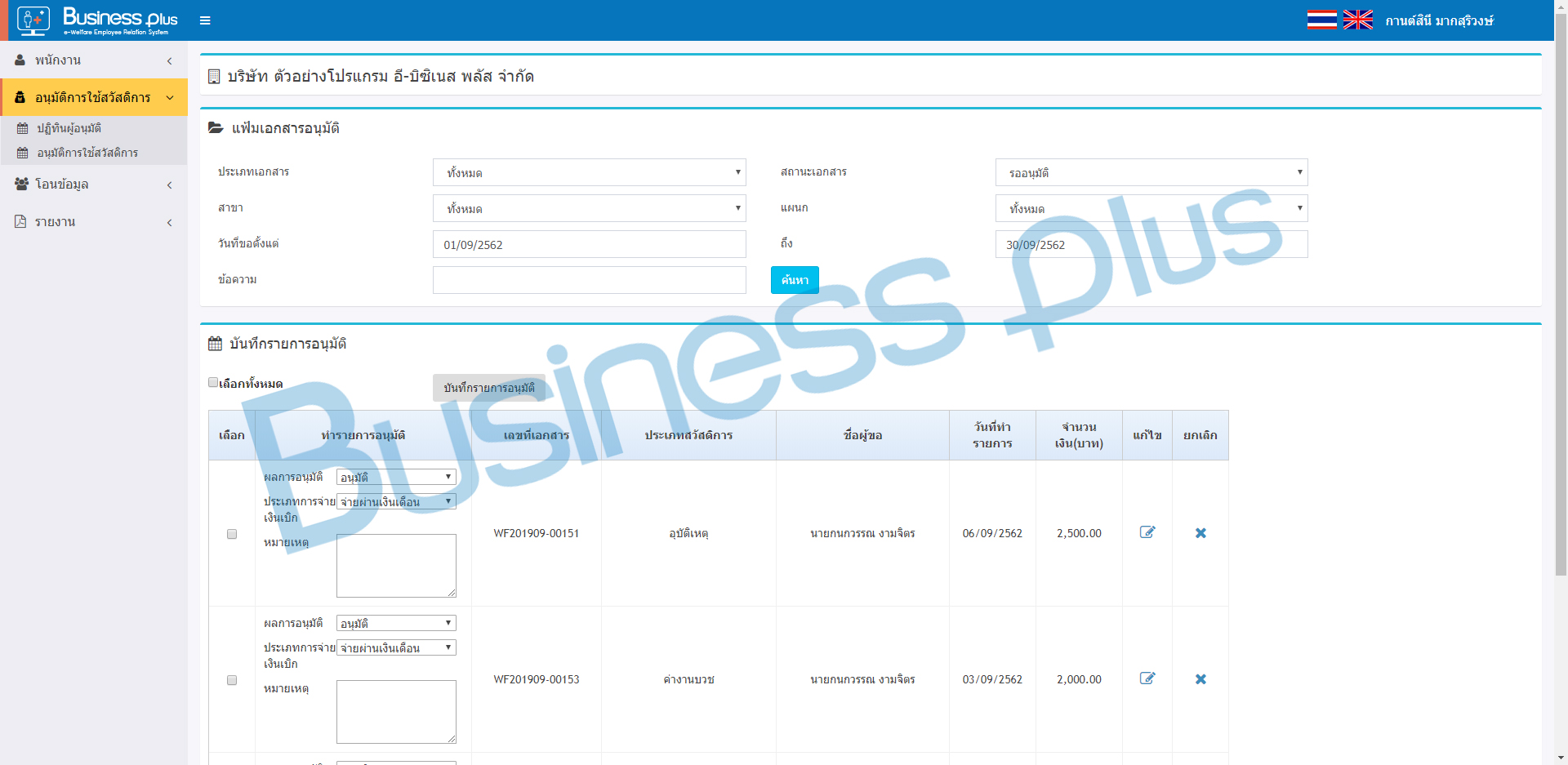Click the date 03/09/2562 cell
Image resolution: width=1568 pixels, height=765 pixels.
[x=992, y=679]
